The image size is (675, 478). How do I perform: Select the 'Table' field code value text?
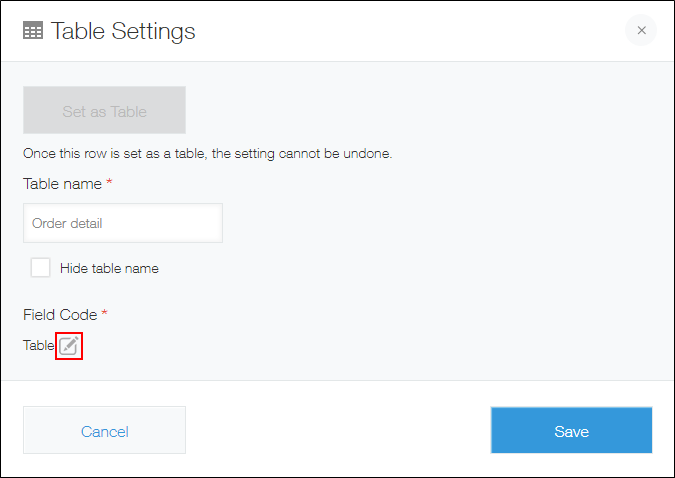pos(38,346)
